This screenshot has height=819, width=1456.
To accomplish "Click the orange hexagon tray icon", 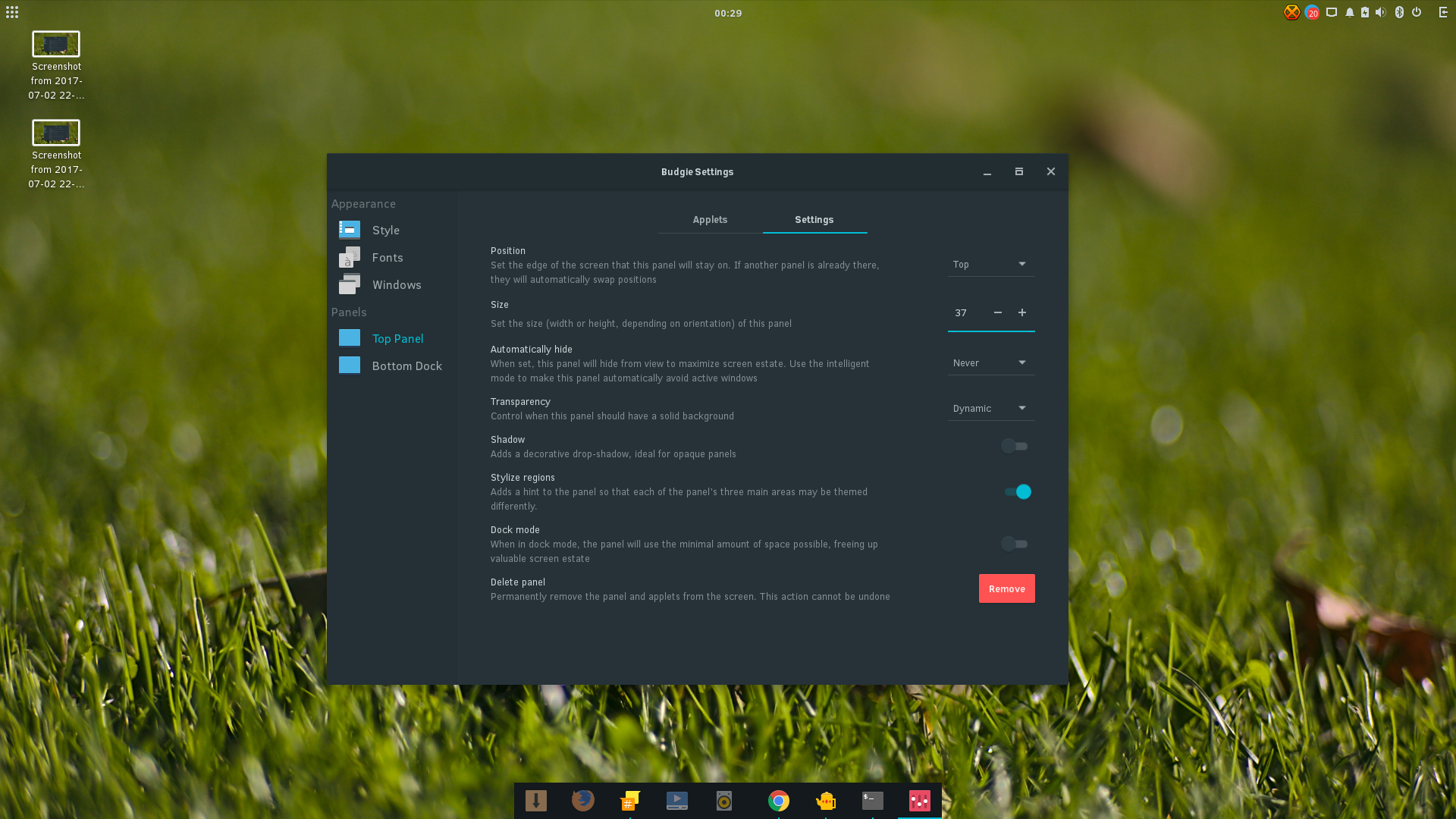I will tap(1291, 12).
